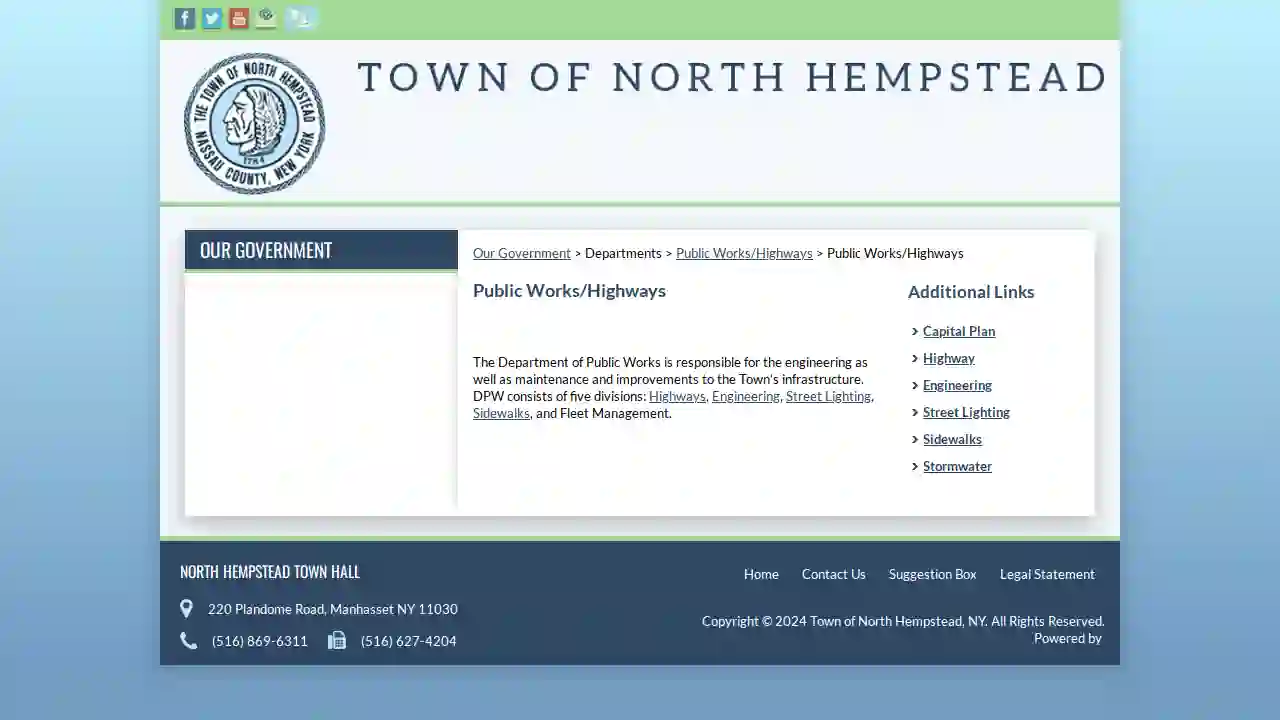Click the telephone handset icon
The image size is (1280, 720).
tap(188, 640)
